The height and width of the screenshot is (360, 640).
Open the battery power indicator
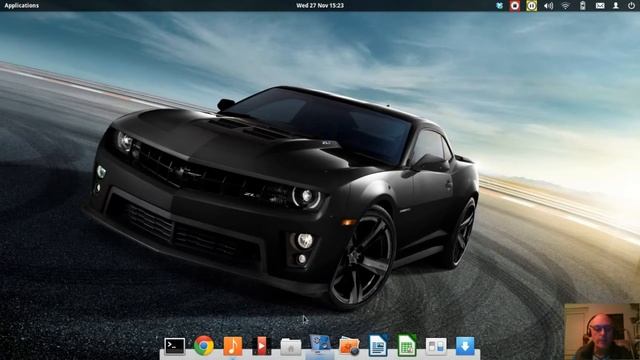pos(582,6)
